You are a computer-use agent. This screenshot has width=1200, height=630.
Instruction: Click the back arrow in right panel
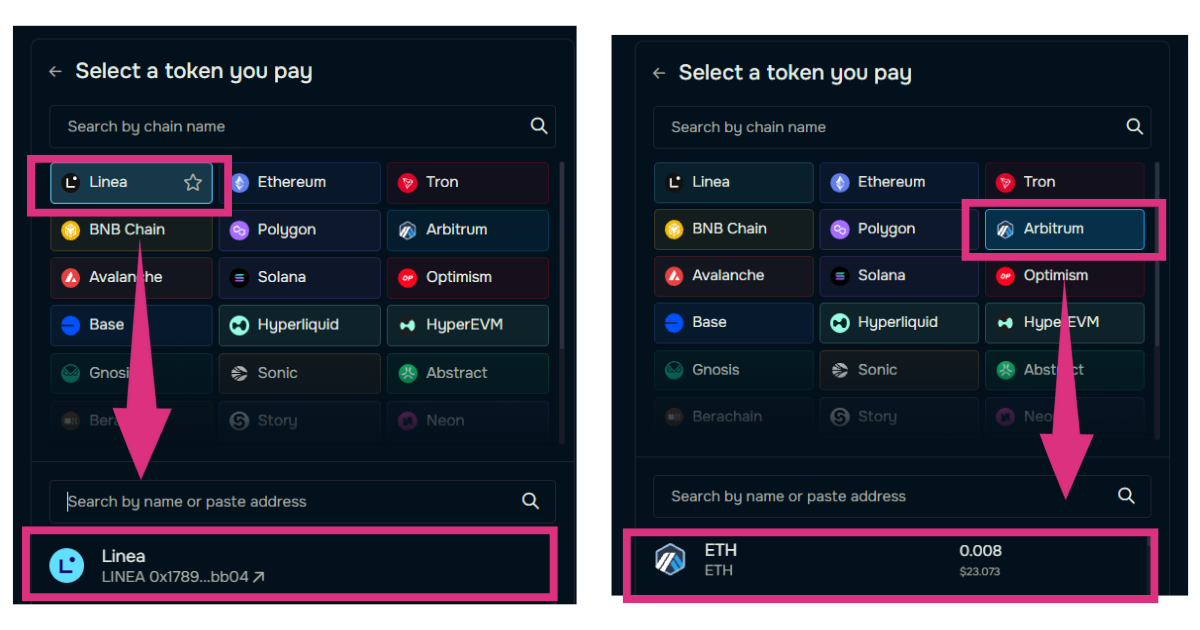point(658,73)
